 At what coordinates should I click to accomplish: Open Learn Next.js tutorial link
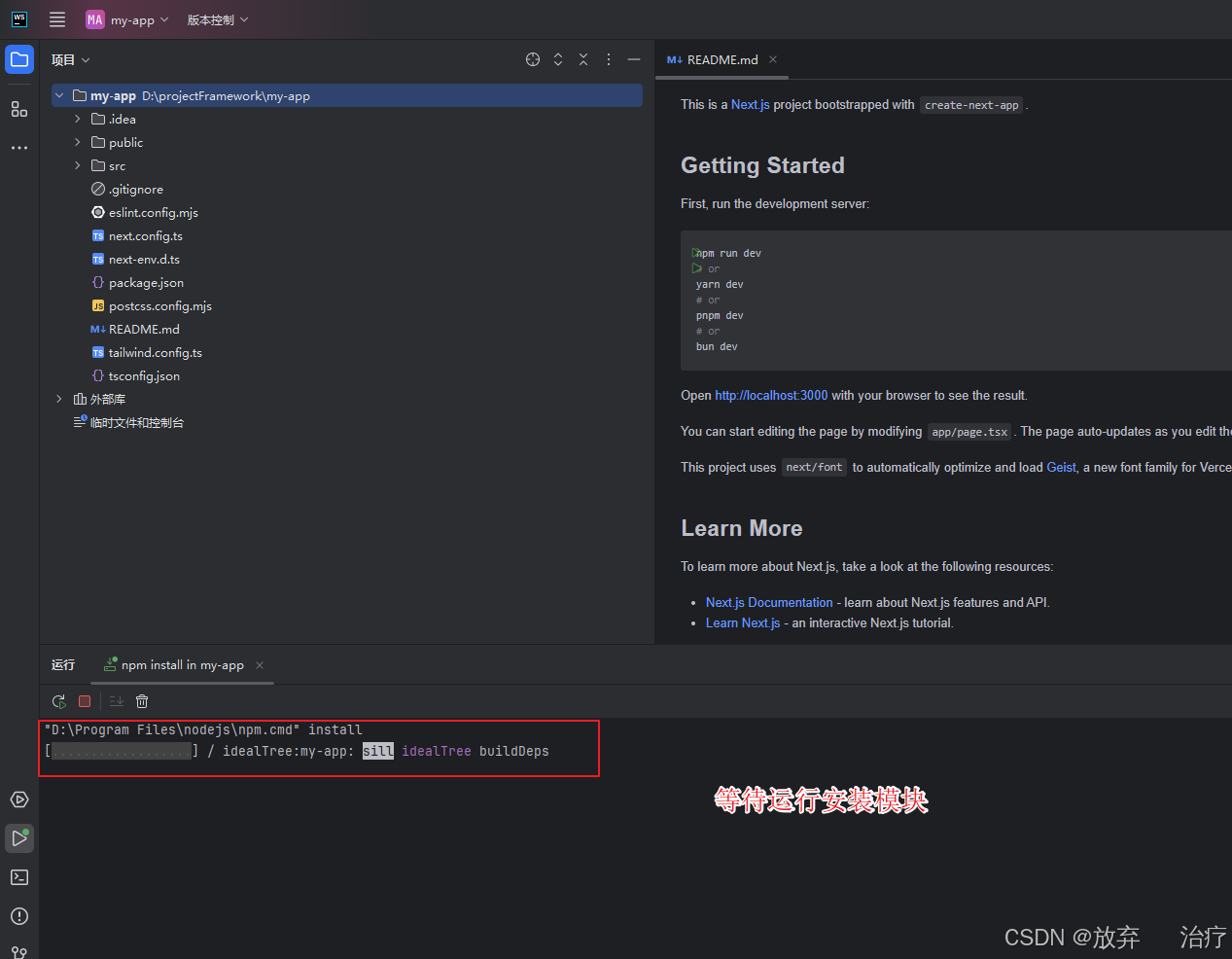tap(743, 623)
